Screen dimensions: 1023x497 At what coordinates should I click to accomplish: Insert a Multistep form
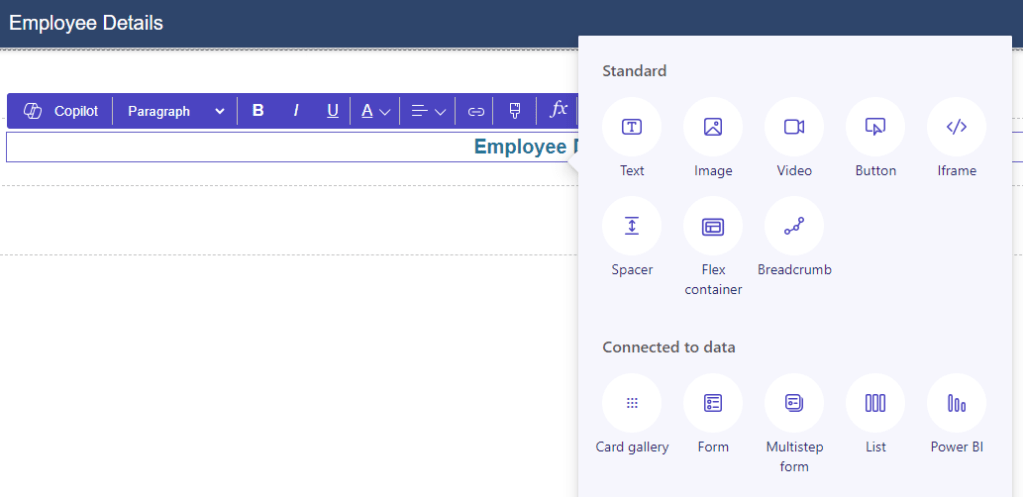(x=794, y=403)
